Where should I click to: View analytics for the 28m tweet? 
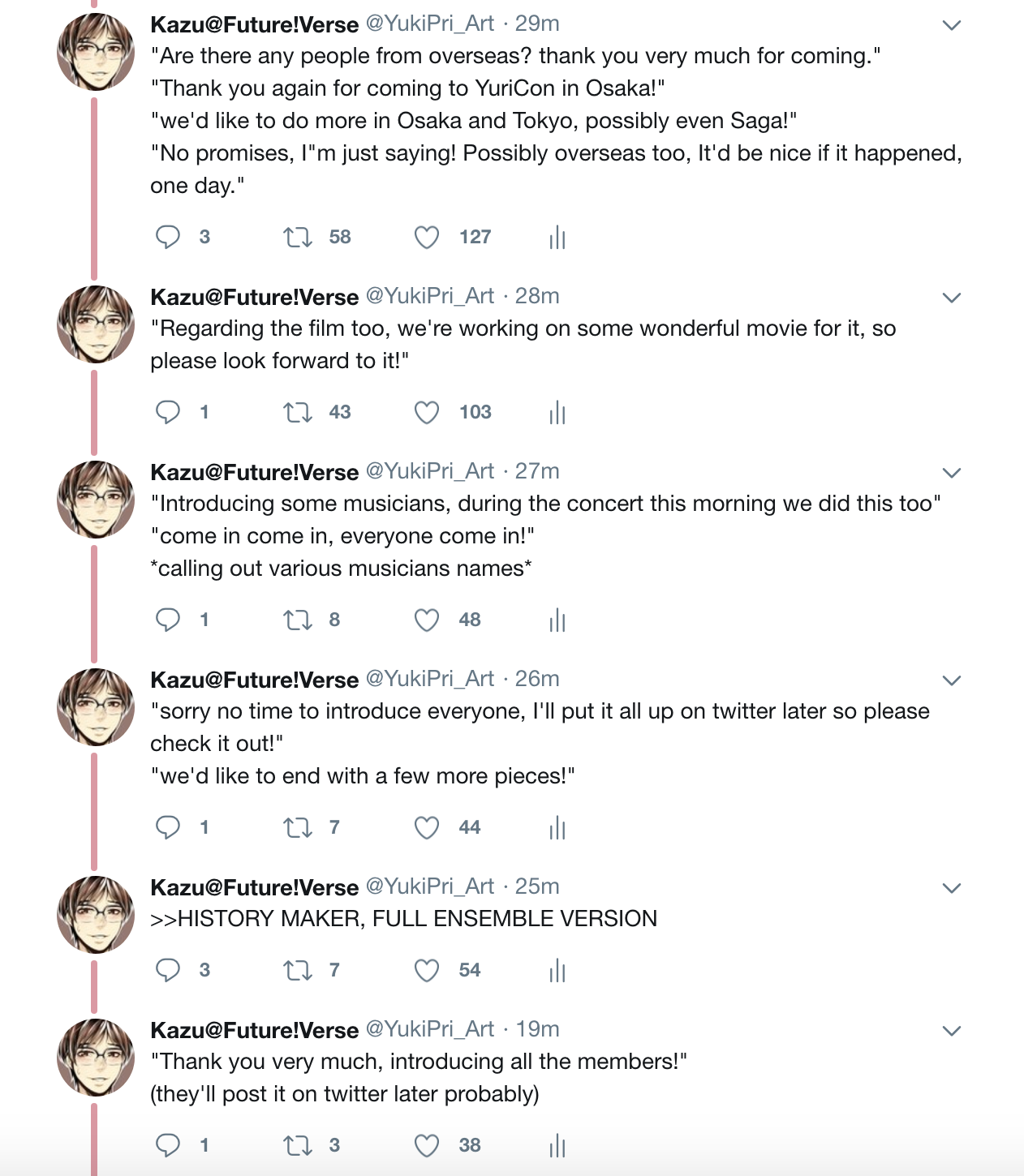point(557,413)
